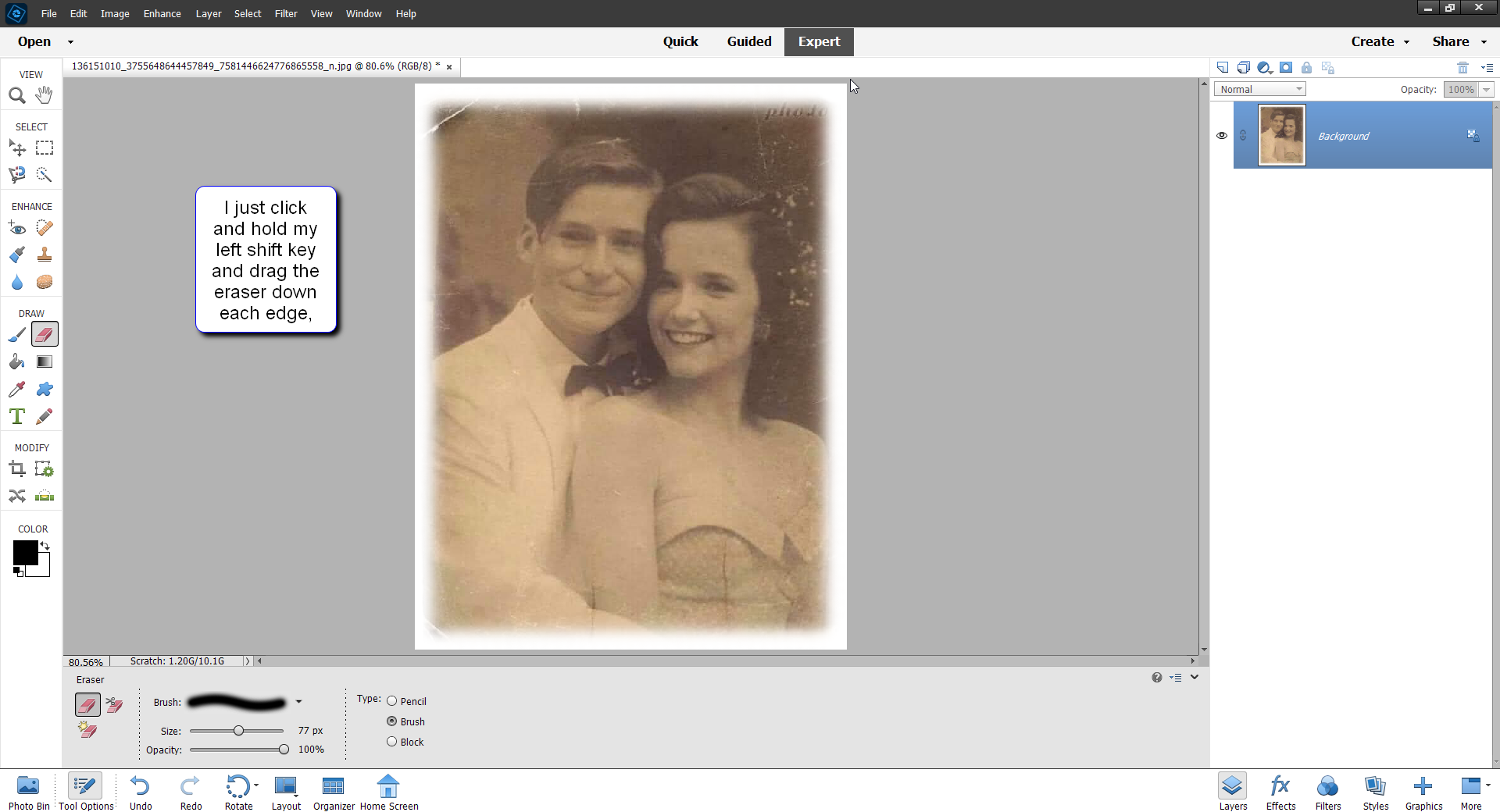Select the Rectangular Marquee tool
1500x812 pixels.
coord(45,148)
